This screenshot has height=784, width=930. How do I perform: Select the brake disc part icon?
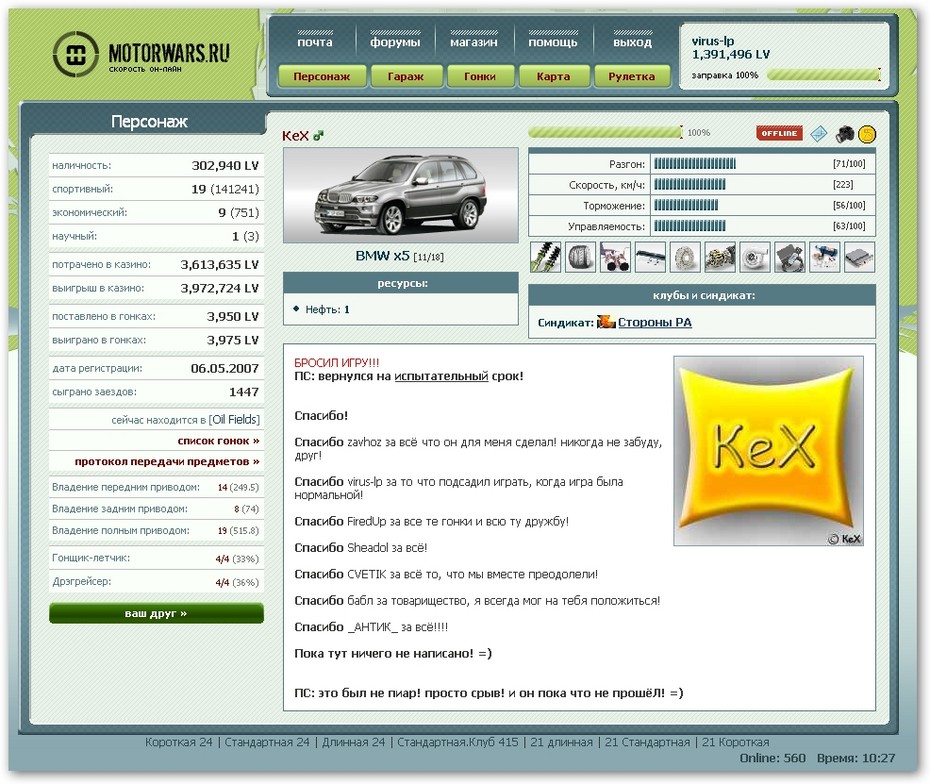[x=685, y=257]
